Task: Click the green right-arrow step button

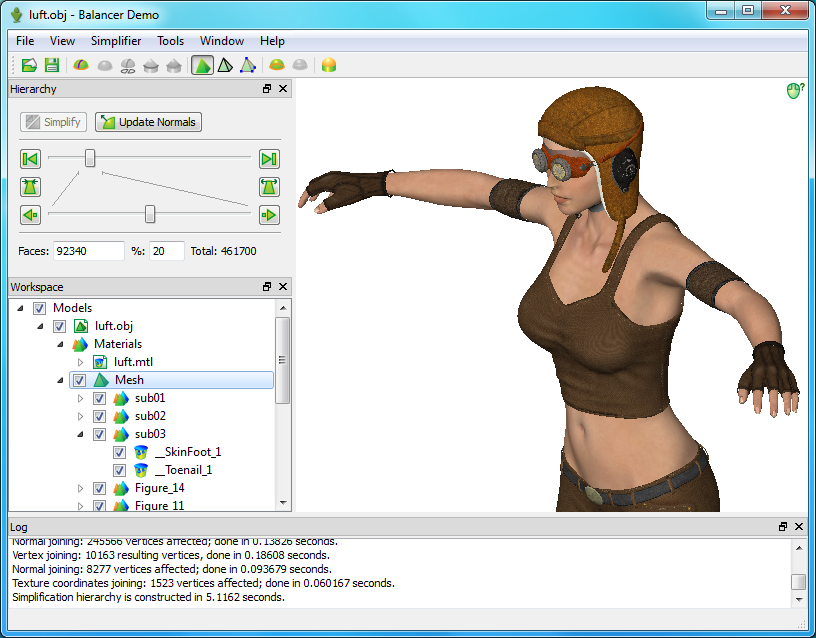Action: click(268, 215)
